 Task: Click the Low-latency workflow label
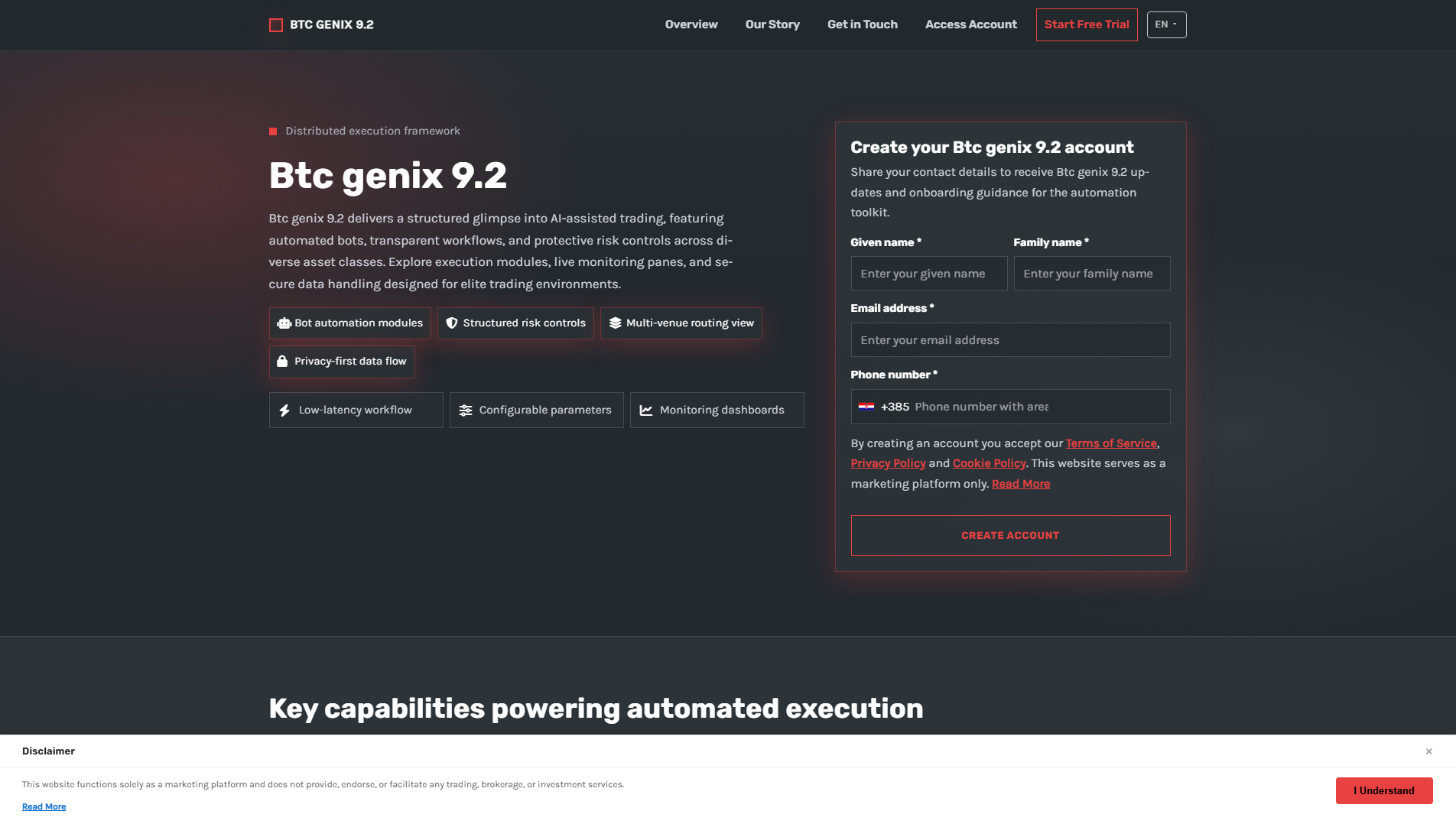coord(356,410)
